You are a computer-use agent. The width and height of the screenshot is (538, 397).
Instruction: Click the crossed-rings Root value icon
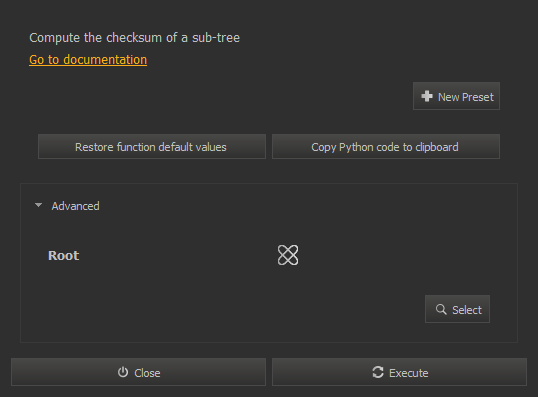[288, 255]
